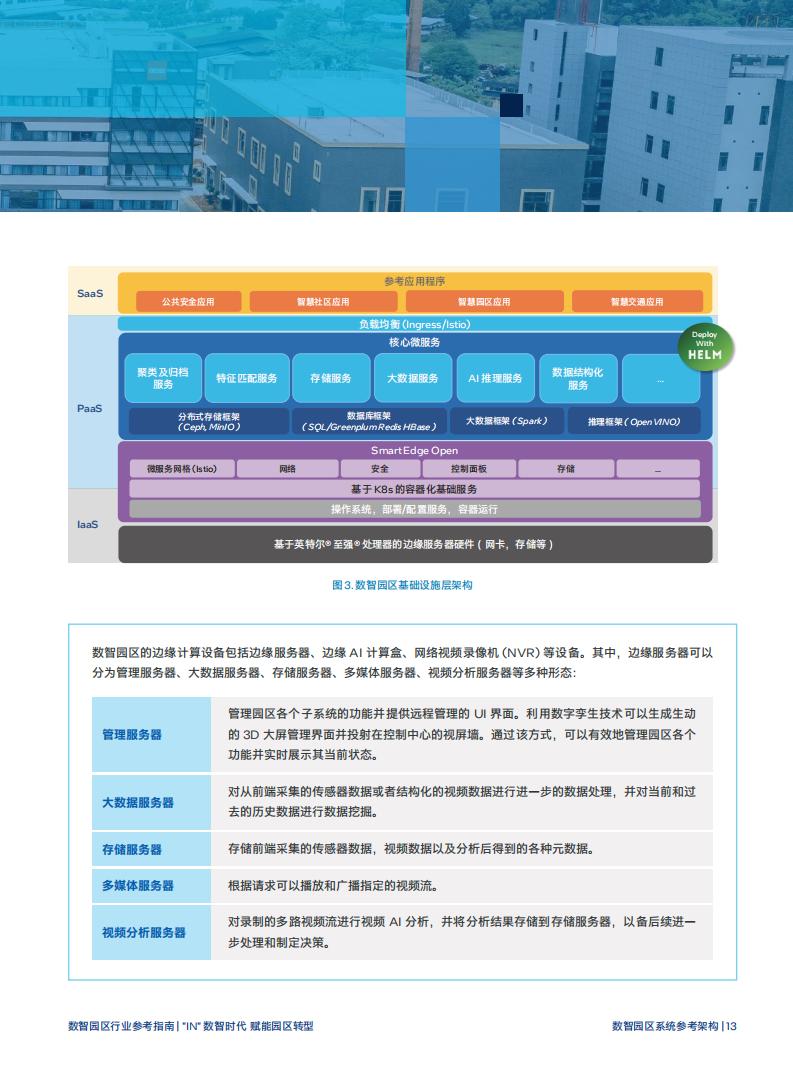Image resolution: width=793 pixels, height=1077 pixels.
Task: Select the 微服务网格 (Istio) box
Action: pos(182,468)
